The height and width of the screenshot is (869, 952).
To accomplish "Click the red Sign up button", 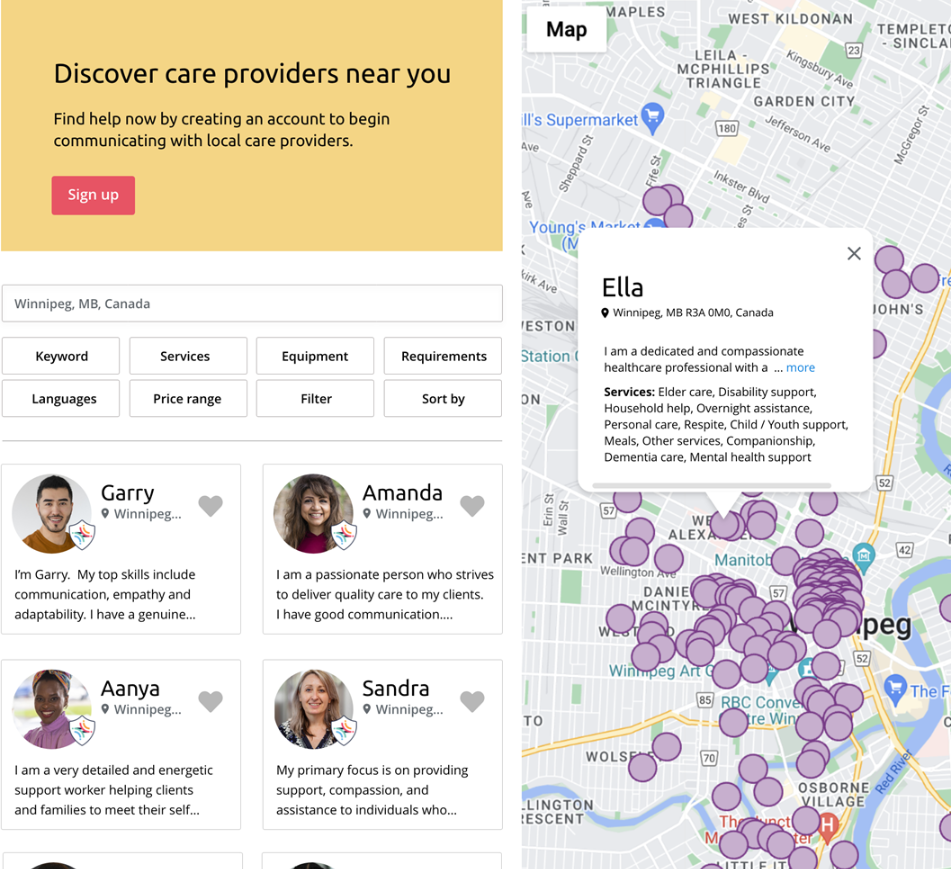I will [93, 195].
